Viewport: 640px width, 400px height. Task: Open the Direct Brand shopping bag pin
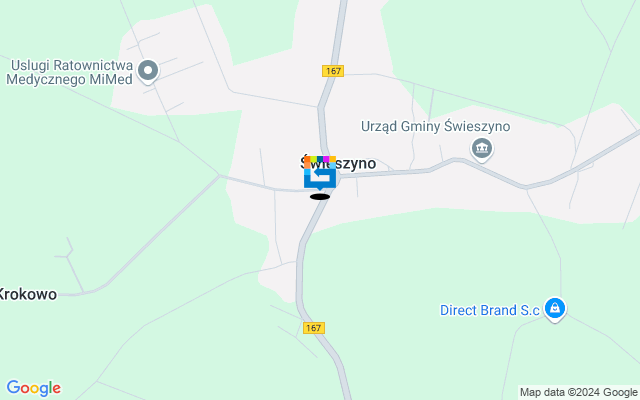pos(555,309)
